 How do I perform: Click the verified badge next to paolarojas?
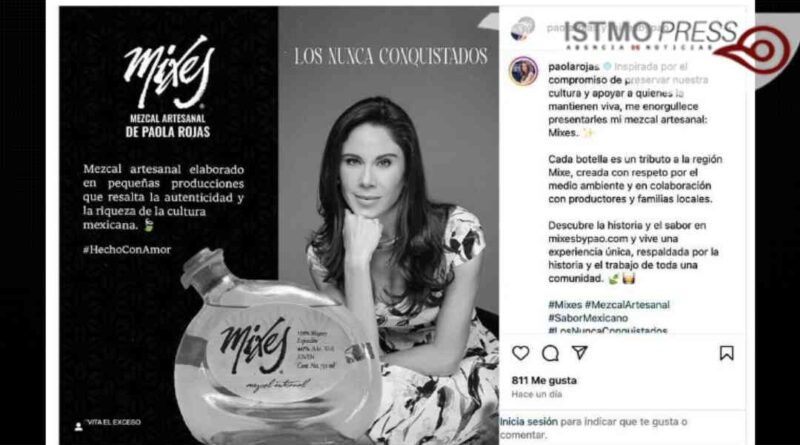[607, 66]
